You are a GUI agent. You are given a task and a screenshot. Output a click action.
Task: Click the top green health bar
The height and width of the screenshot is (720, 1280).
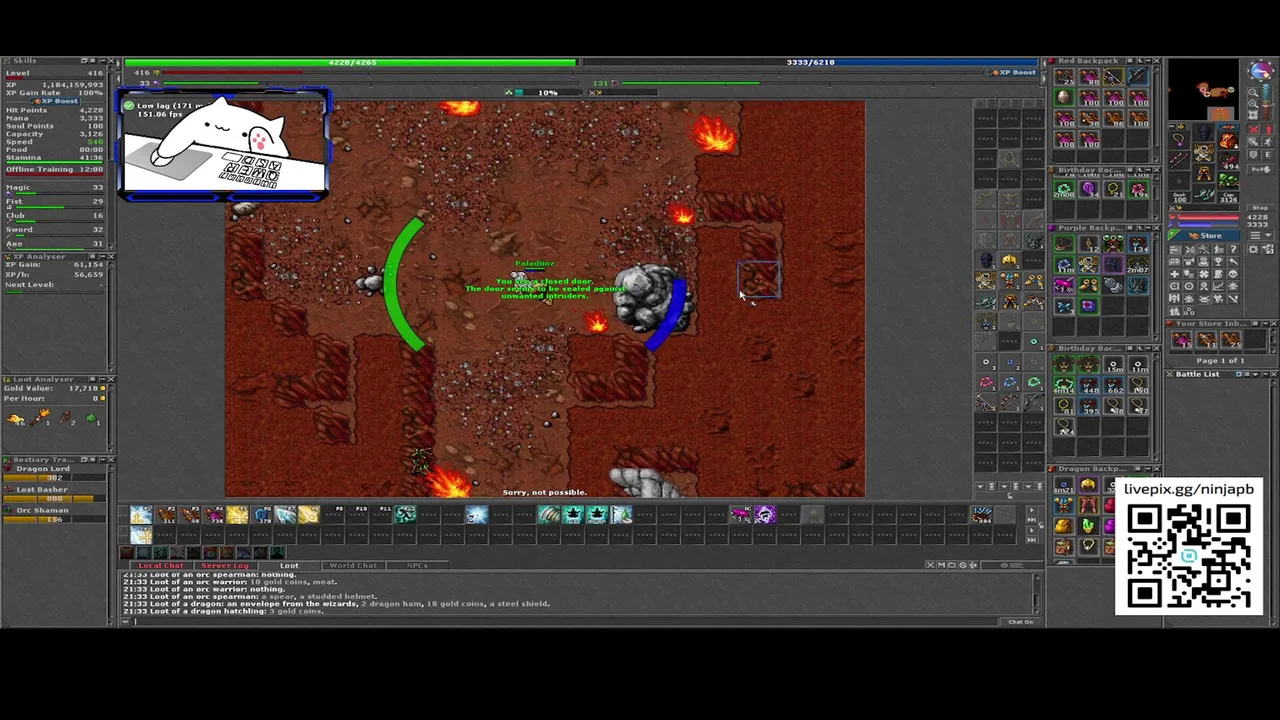(x=350, y=62)
